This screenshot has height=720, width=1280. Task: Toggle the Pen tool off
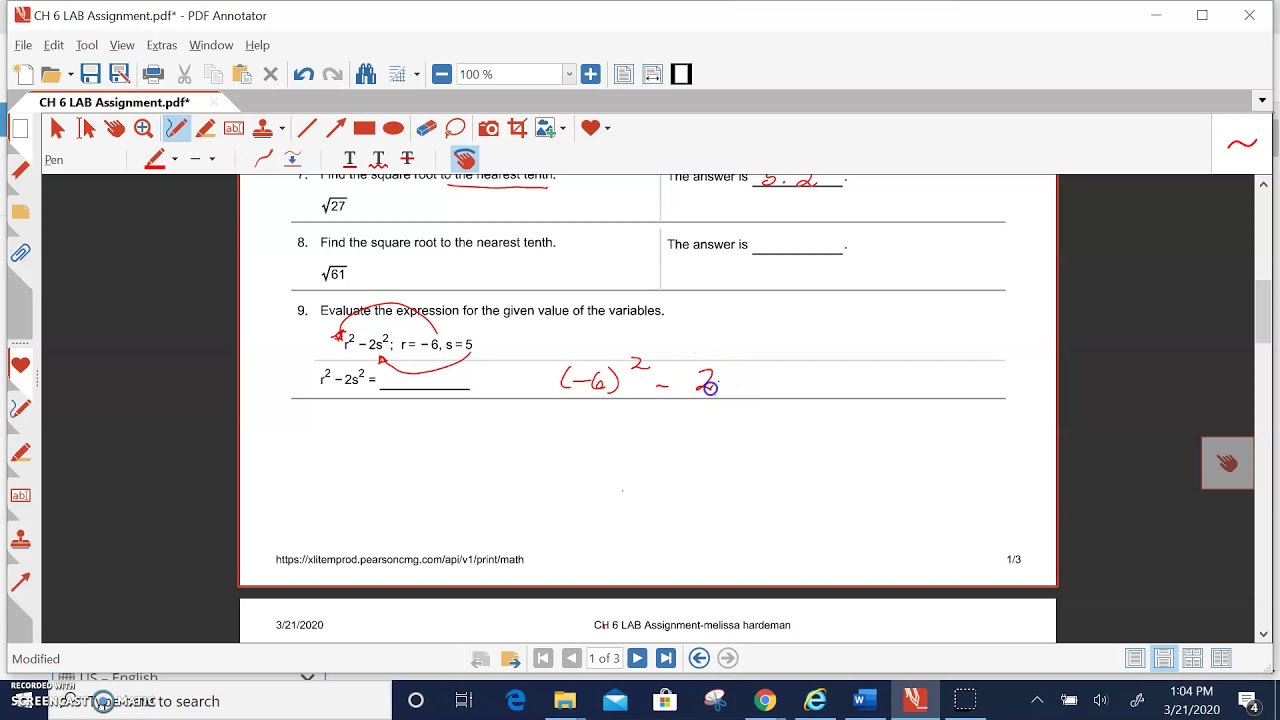(x=176, y=128)
